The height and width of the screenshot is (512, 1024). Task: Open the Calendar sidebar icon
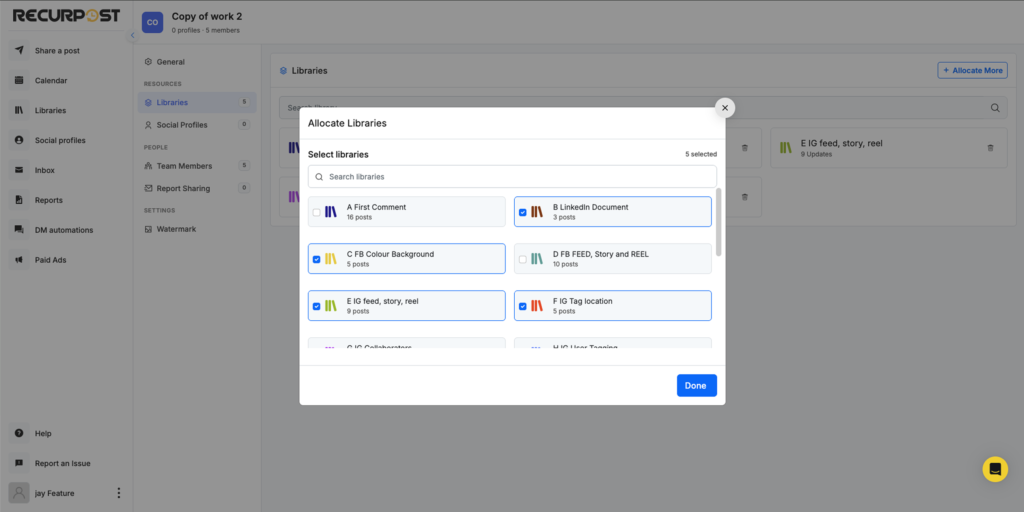tap(19, 80)
